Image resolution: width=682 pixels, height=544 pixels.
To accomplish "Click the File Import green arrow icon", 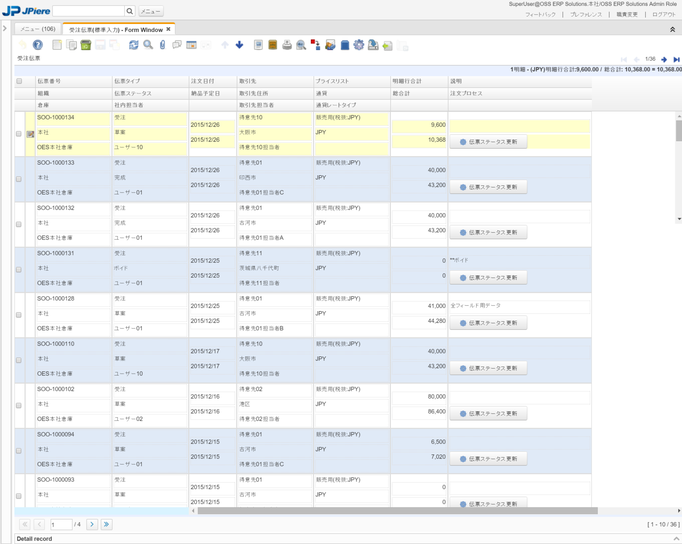I will (388, 45).
